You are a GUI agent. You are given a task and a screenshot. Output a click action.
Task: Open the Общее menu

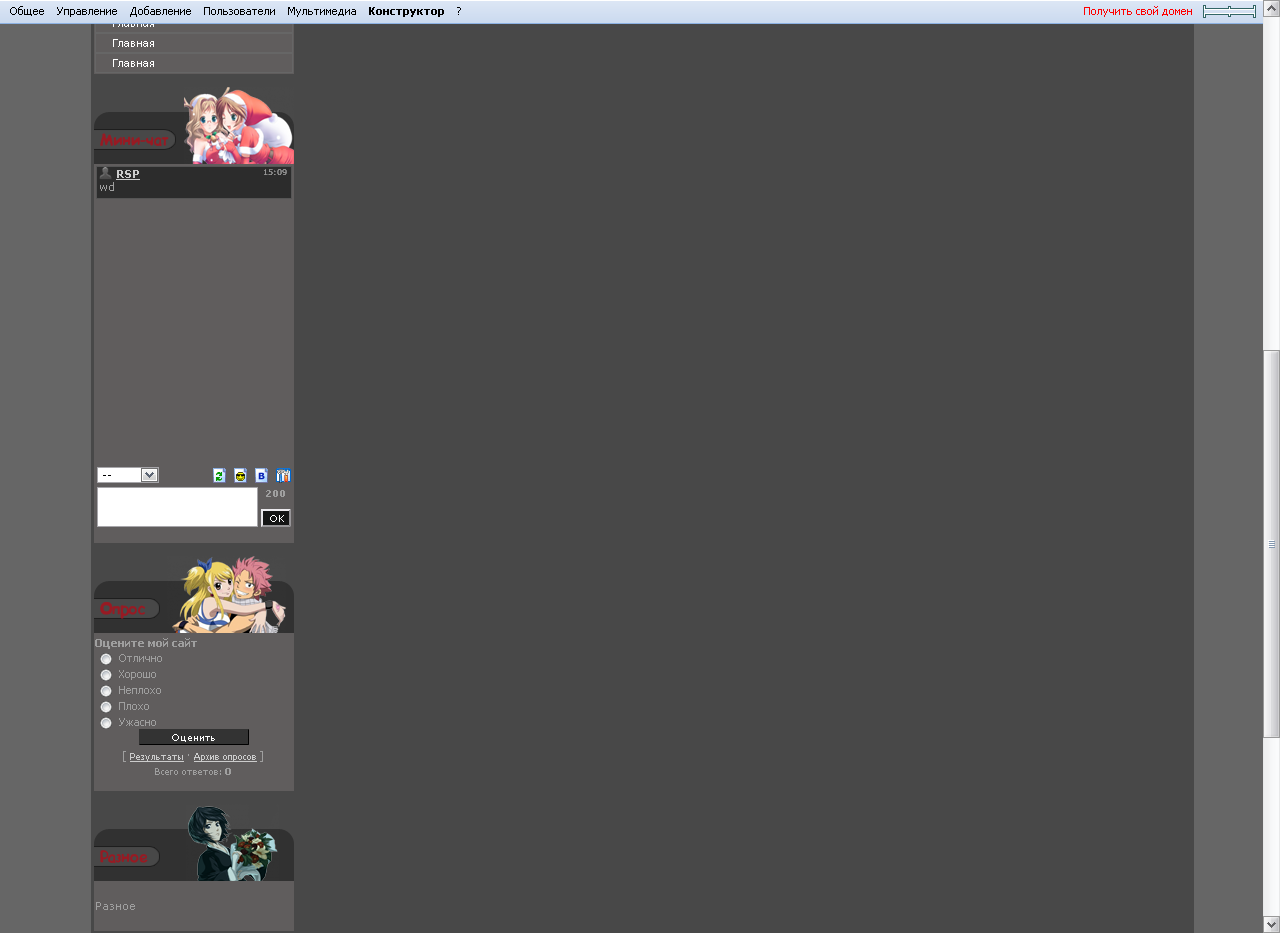(27, 11)
